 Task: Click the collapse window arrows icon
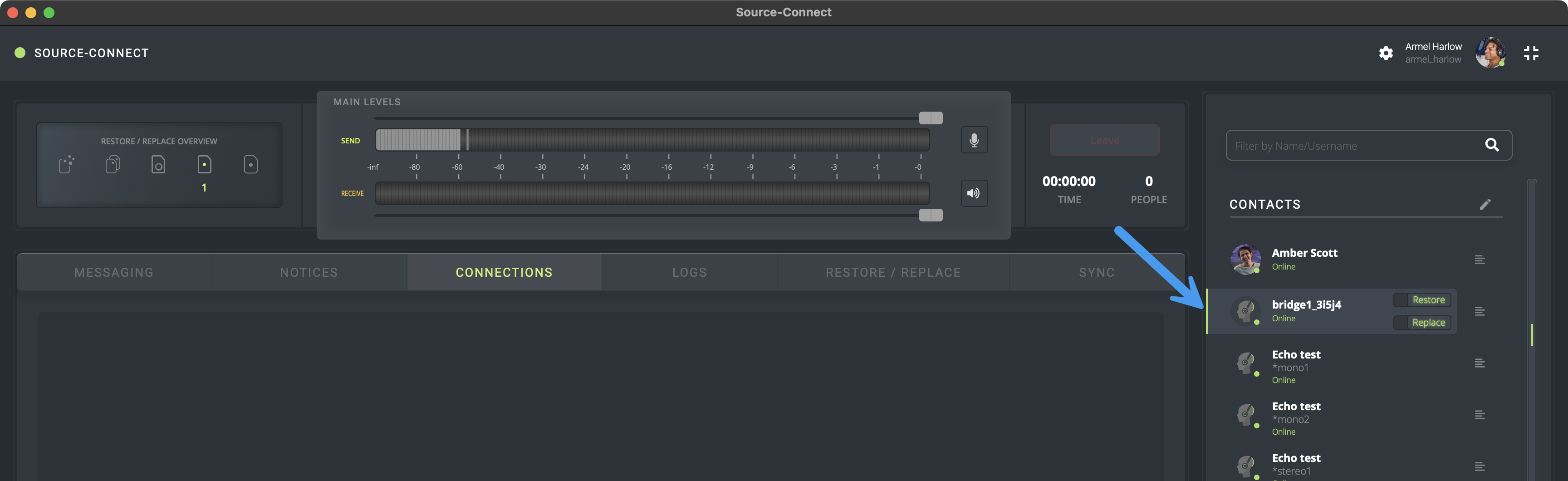pyautogui.click(x=1531, y=53)
